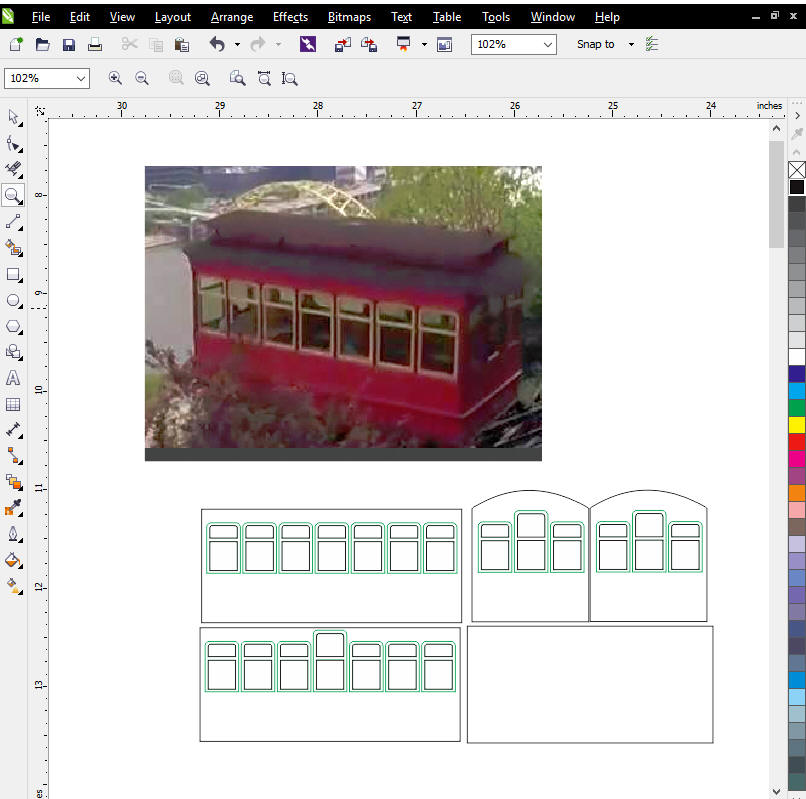Open the property bar 102% zoom dropdown

tap(80, 78)
